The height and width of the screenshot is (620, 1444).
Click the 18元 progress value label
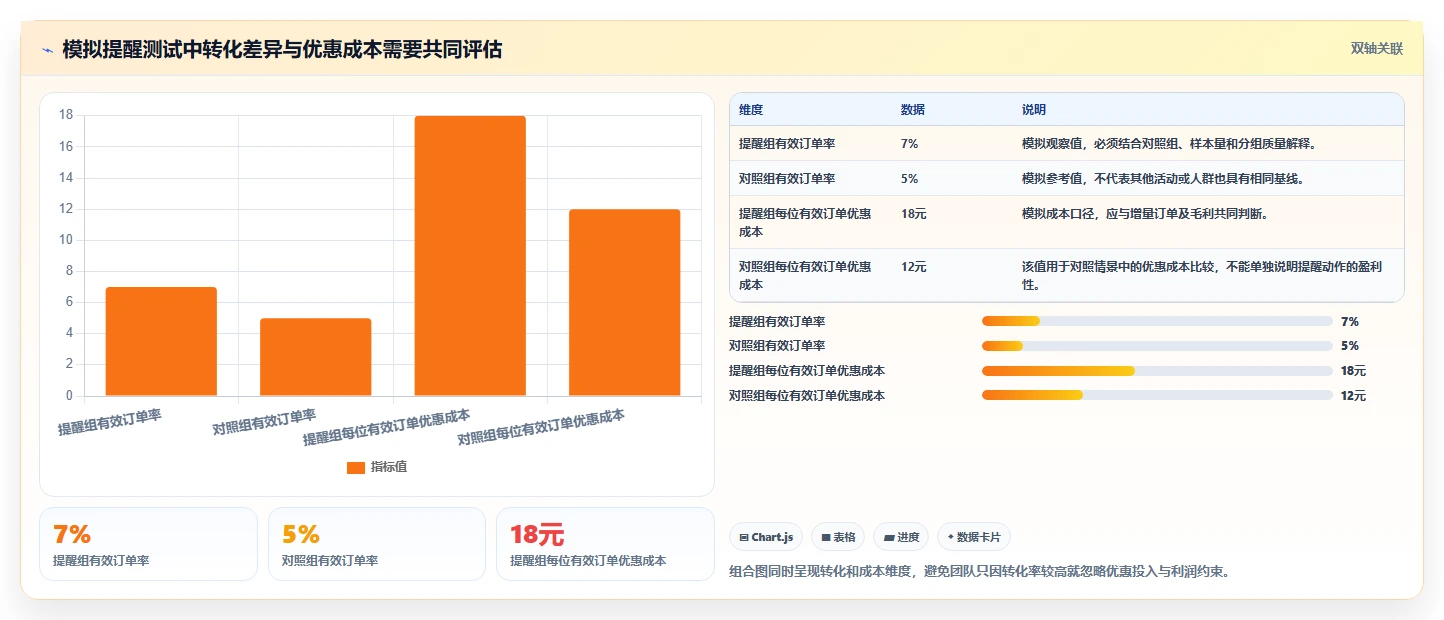pos(1353,371)
